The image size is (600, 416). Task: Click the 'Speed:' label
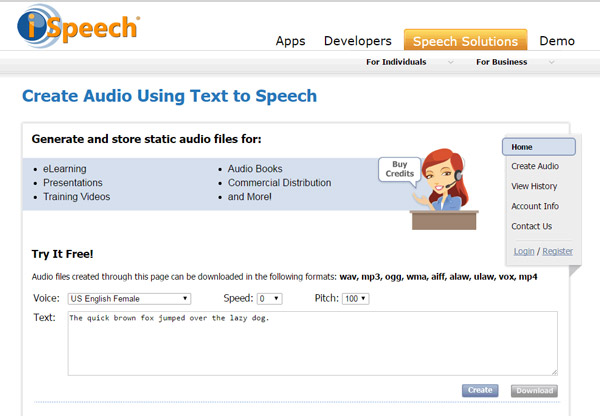[x=238, y=298]
